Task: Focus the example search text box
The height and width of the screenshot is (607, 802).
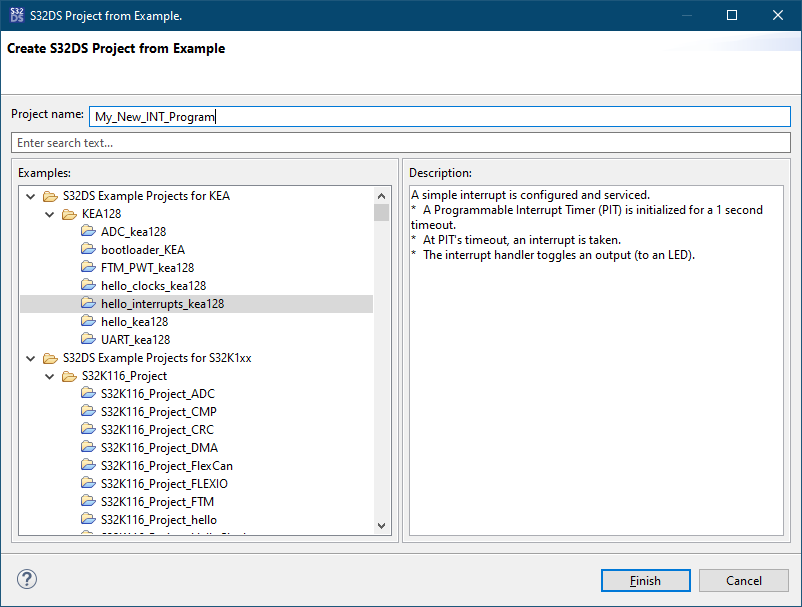Action: (400, 143)
